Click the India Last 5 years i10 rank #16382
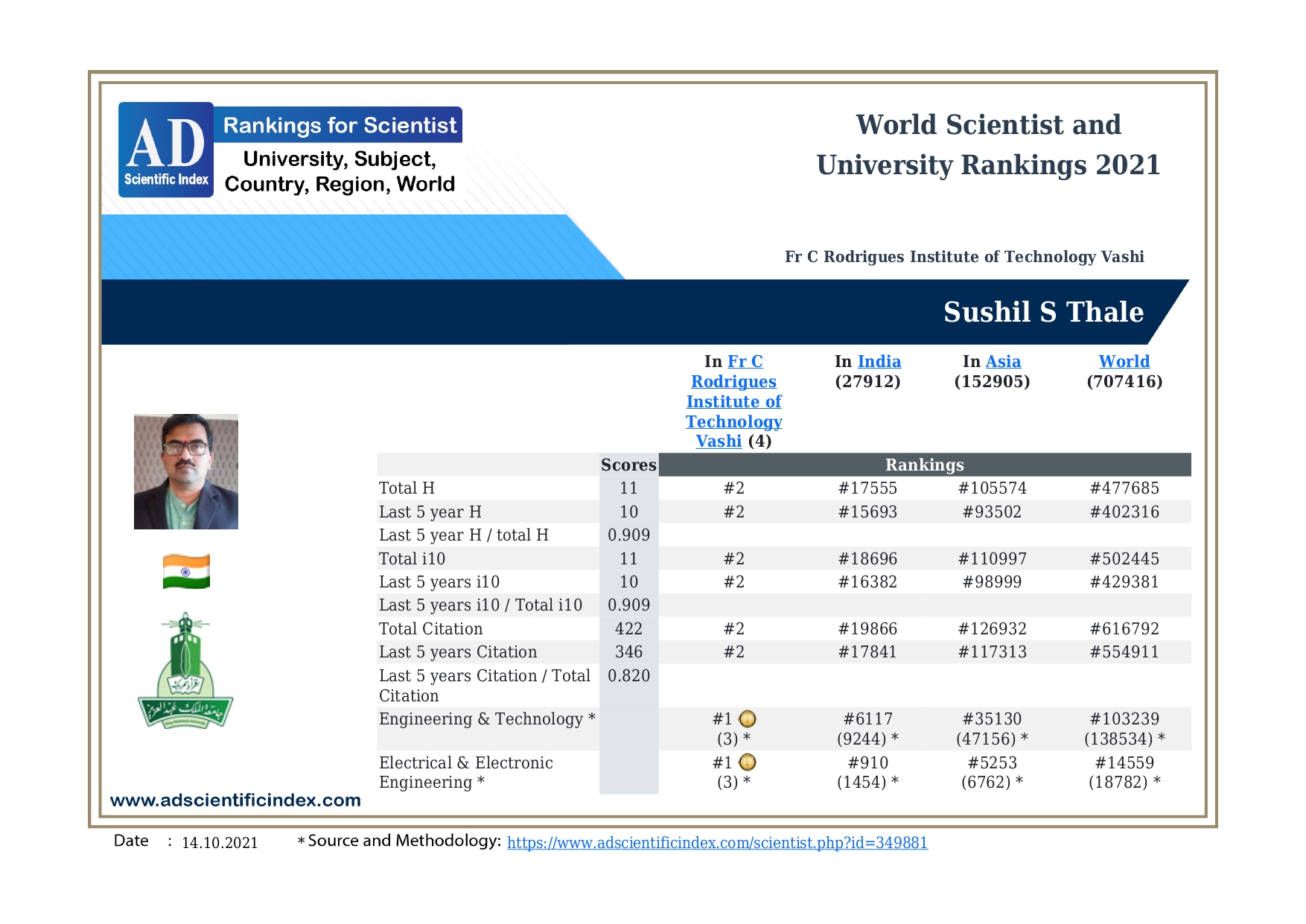This screenshot has width=1306, height=924. click(867, 582)
